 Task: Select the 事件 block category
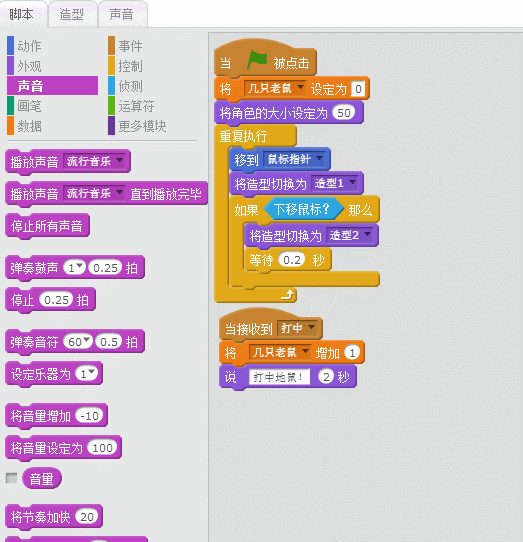click(x=131, y=46)
